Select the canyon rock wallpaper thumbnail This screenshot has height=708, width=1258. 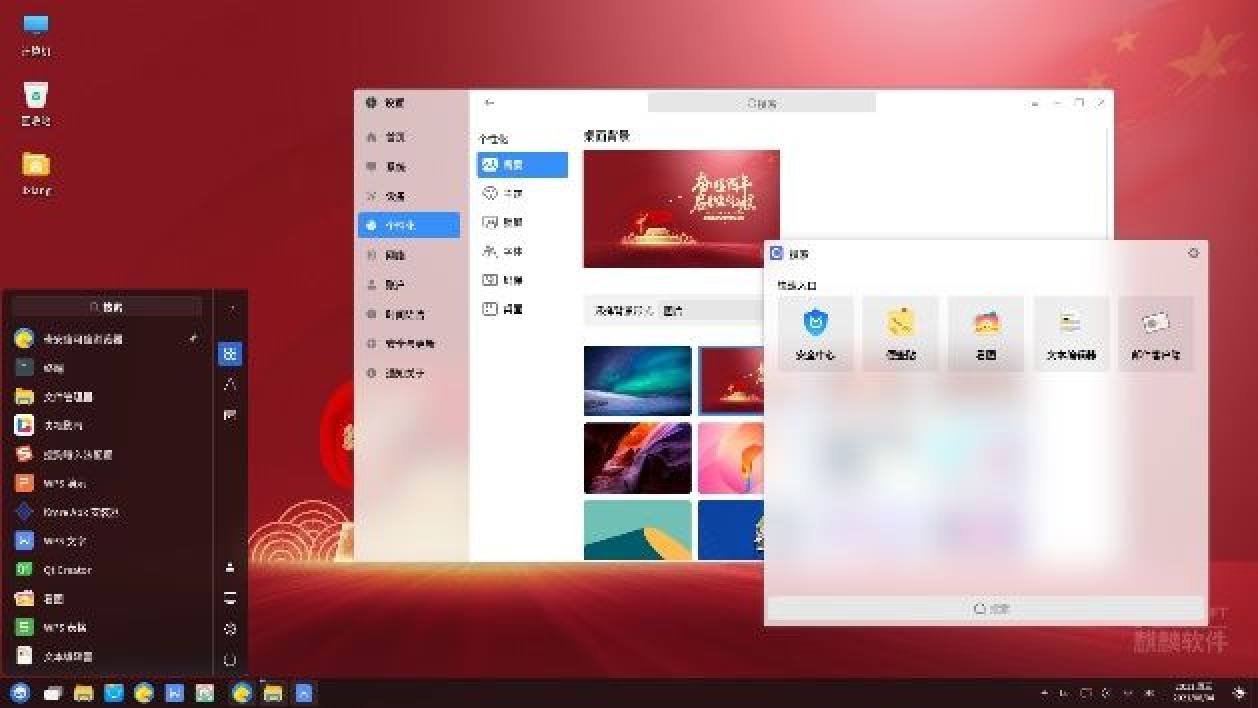click(x=637, y=458)
